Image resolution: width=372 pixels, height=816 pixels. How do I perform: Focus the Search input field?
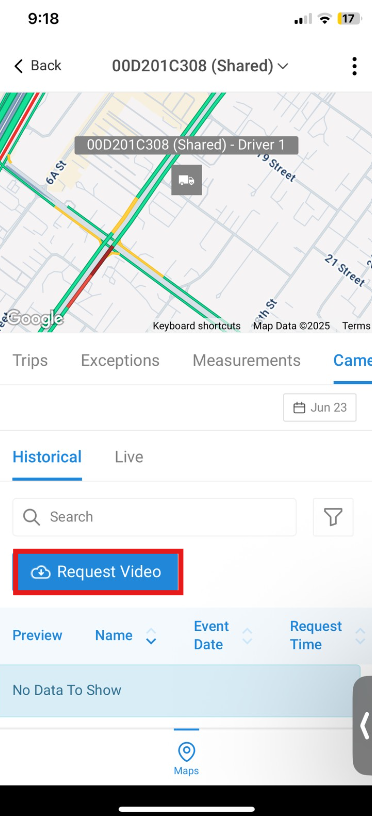[x=155, y=517]
